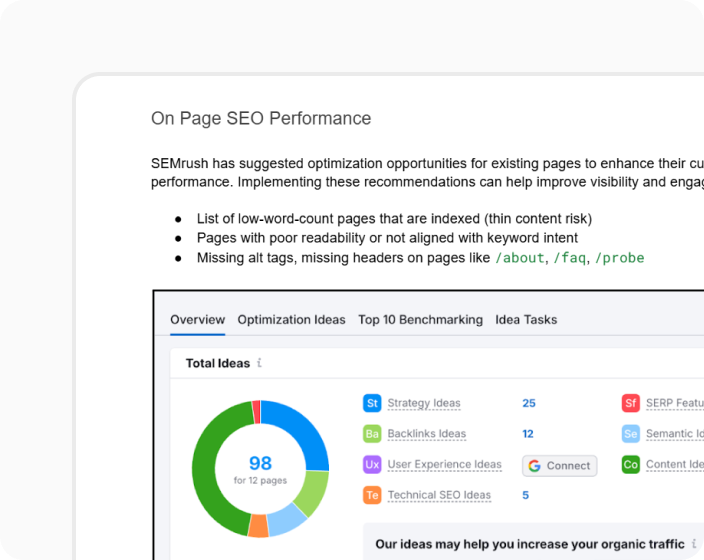Viewport: 704px width, 560px height.
Task: Click the red donut chart segment
Action: point(256,412)
